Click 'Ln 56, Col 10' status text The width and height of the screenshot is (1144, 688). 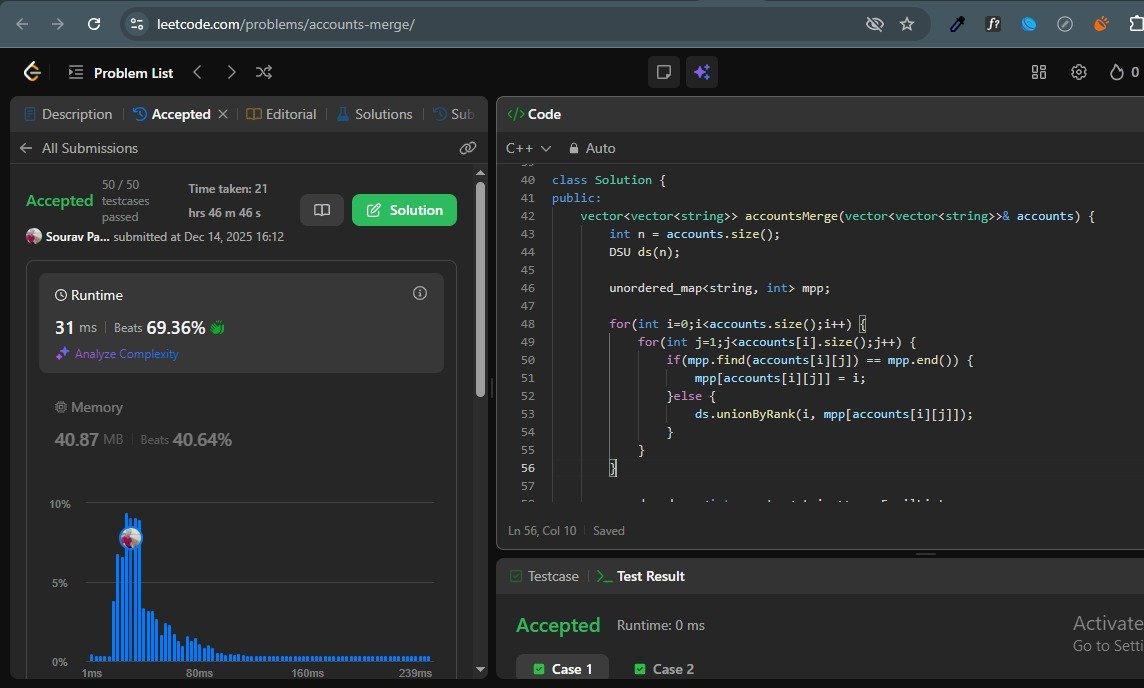[x=542, y=530]
